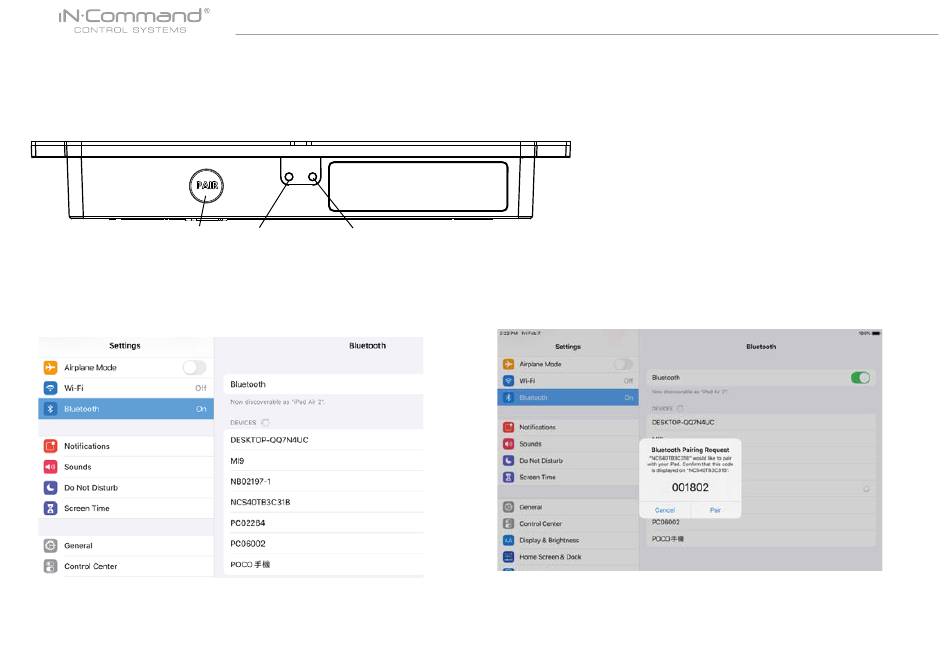Viewport: 950px width, 652px height.
Task: Toggle Airplane Mode switch in left screenshot
Action: tap(194, 367)
